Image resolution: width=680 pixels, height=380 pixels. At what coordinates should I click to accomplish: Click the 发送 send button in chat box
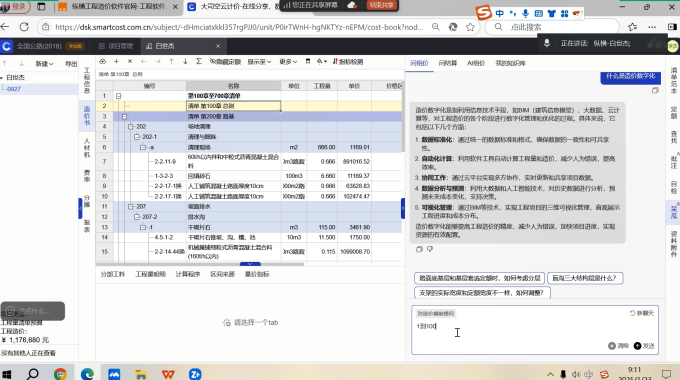pos(644,346)
